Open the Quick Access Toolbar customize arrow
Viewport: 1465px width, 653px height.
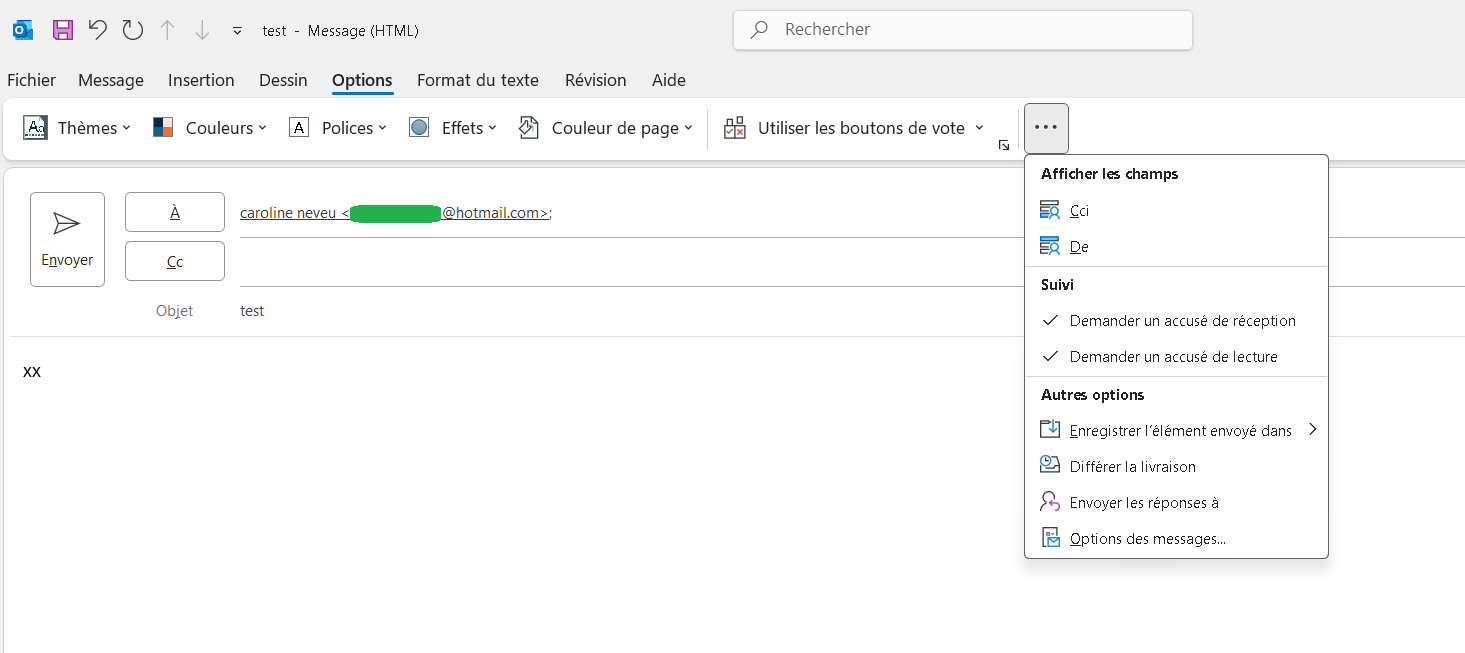237,30
